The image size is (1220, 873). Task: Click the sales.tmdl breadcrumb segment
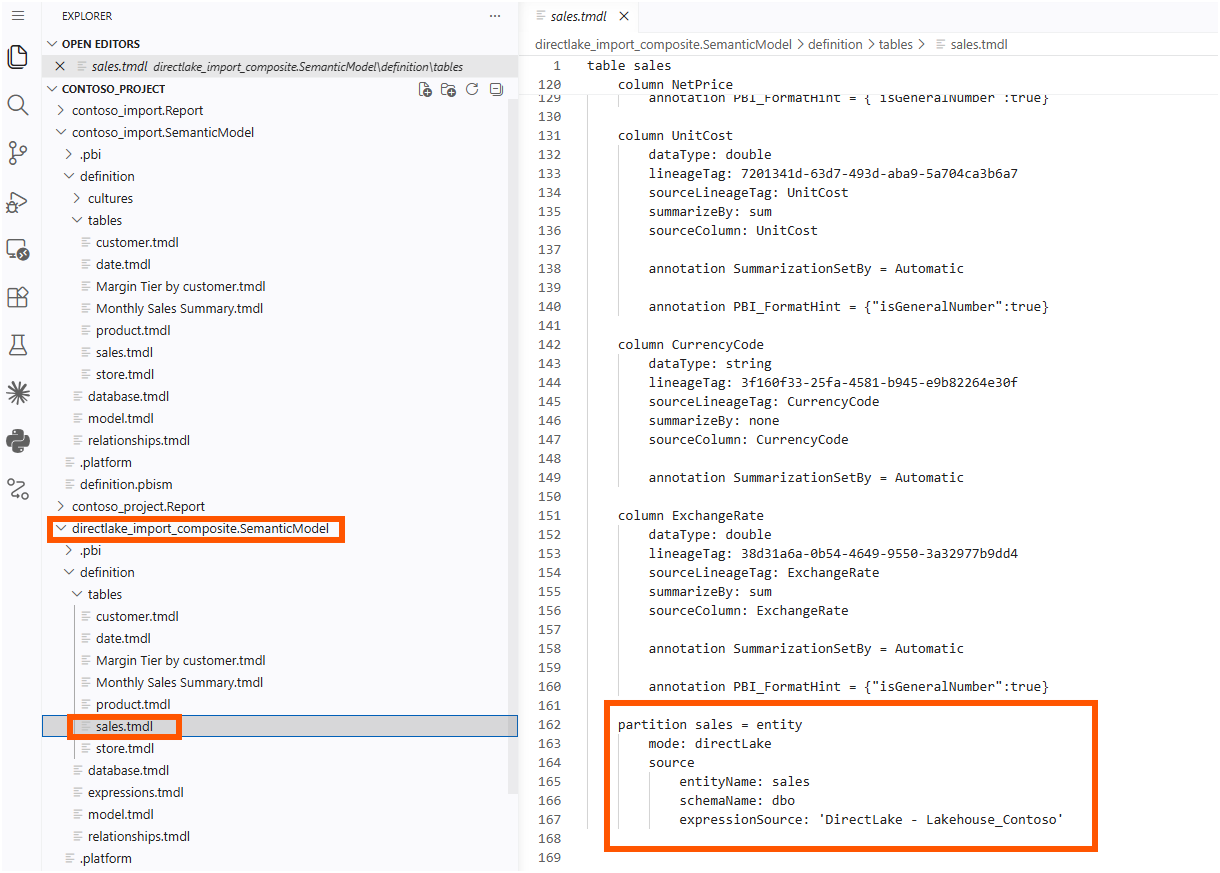[978, 44]
